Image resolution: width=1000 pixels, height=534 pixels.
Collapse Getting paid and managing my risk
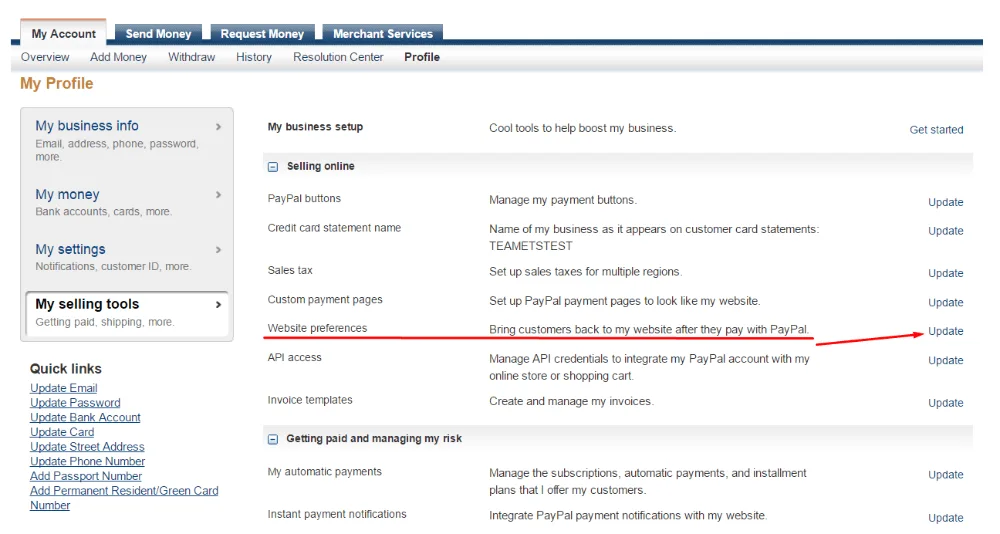pyautogui.click(x=273, y=439)
